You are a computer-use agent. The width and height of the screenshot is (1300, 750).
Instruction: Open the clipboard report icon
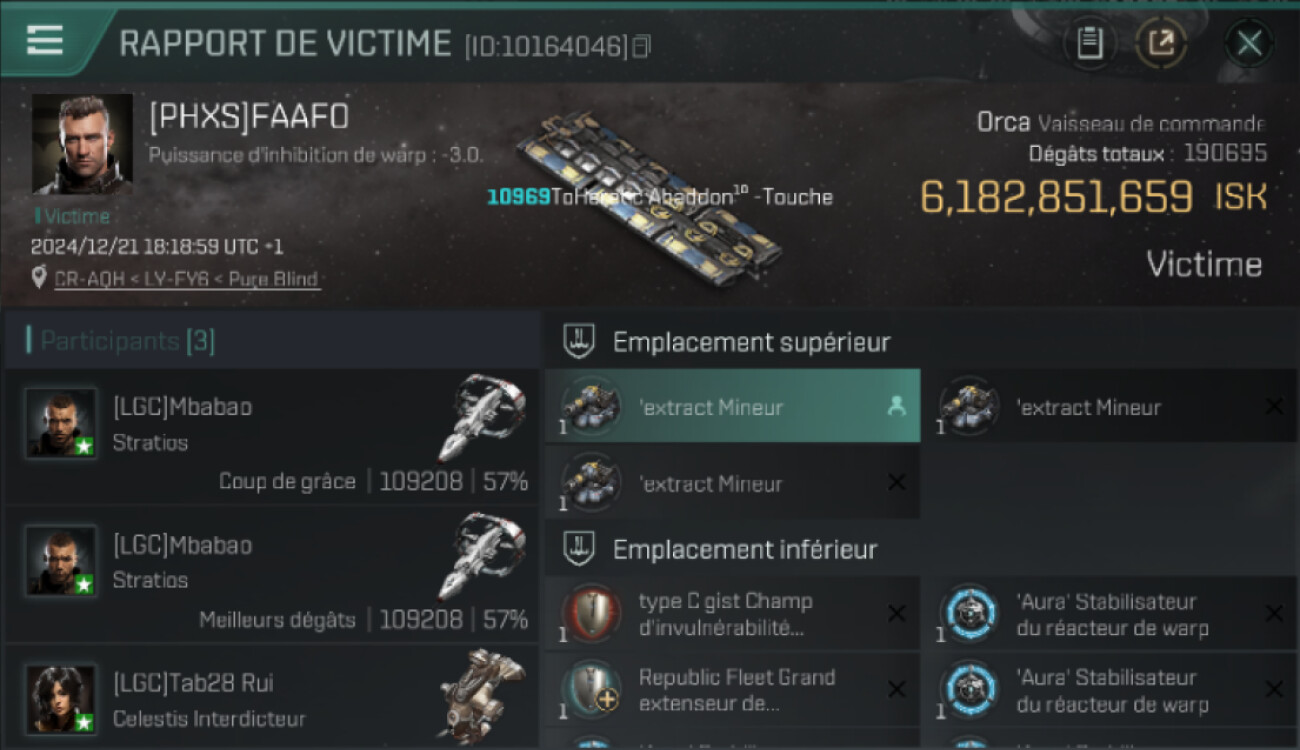[1090, 43]
